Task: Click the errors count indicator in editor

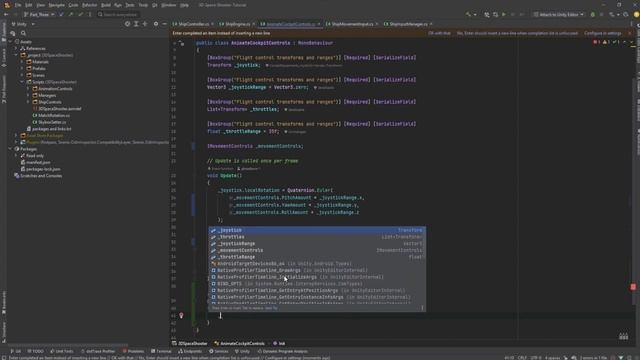Action: pyautogui.click(x=597, y=42)
